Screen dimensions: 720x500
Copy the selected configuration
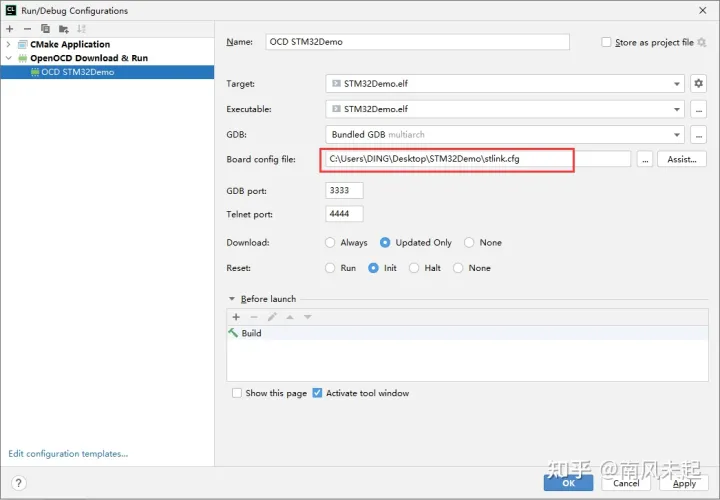click(45, 29)
